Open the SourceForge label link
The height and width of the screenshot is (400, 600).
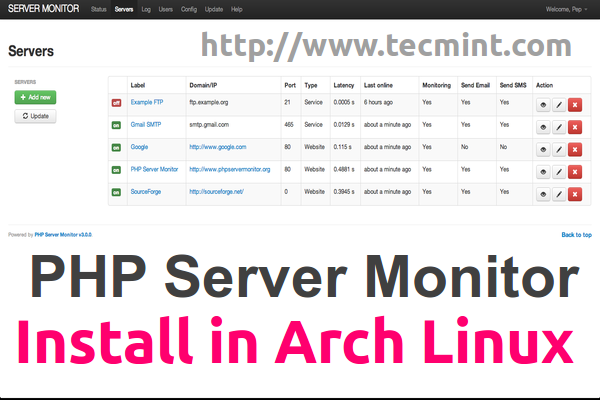[x=146, y=191]
